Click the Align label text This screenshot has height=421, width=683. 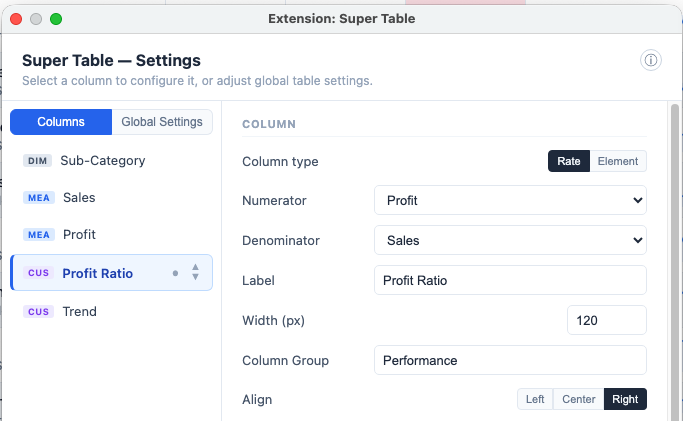257,400
